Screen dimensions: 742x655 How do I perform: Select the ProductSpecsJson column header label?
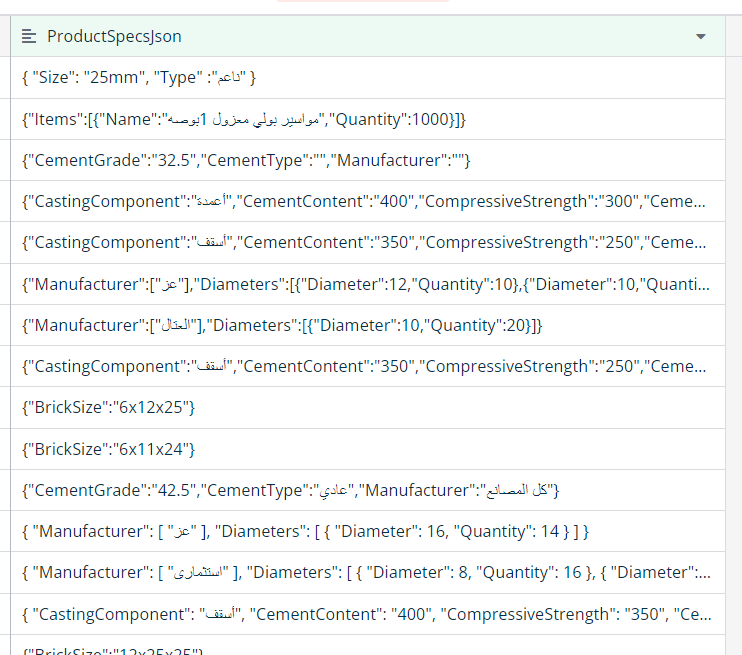[x=114, y=36]
